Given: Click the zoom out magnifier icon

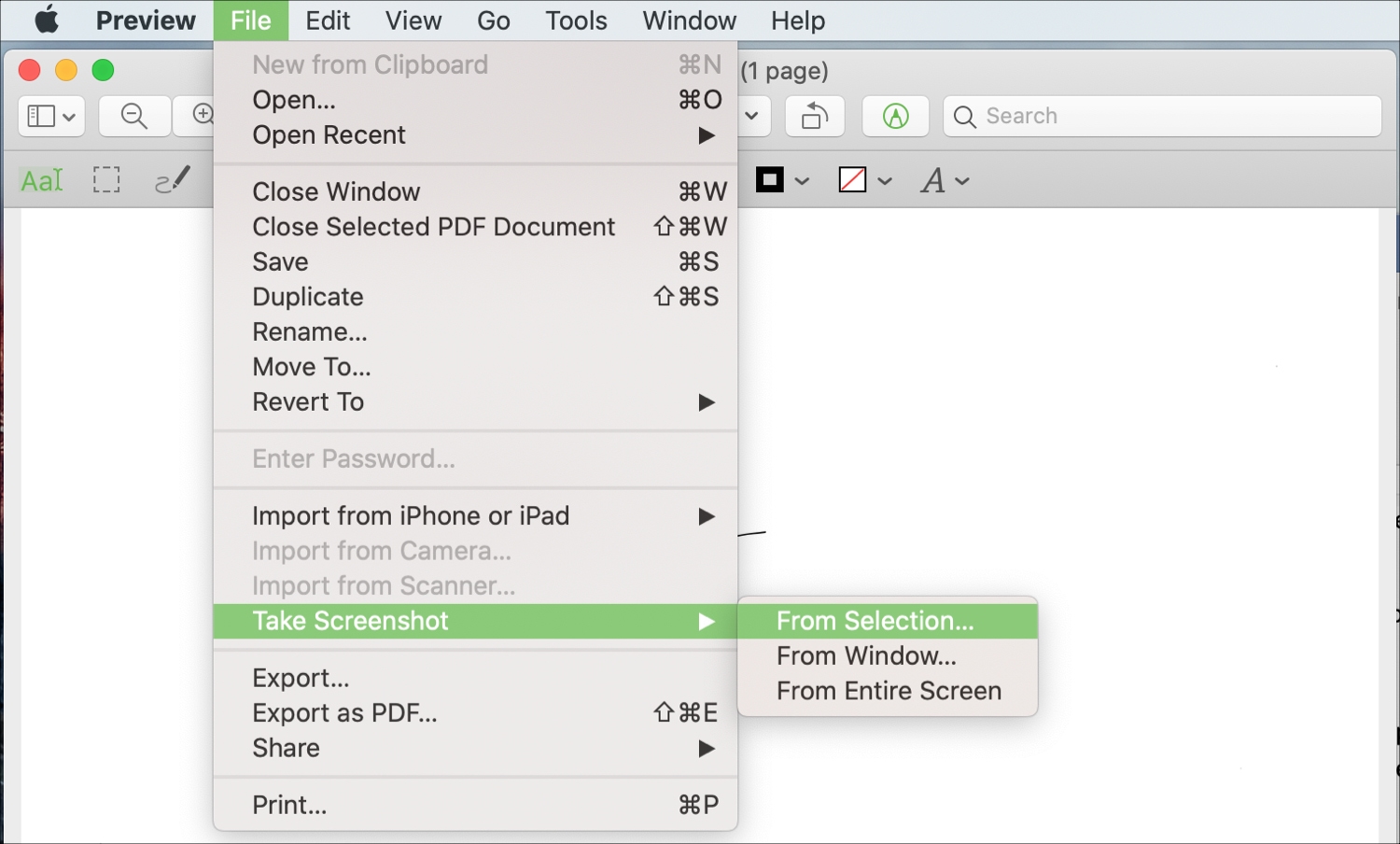Looking at the screenshot, I should click(134, 116).
